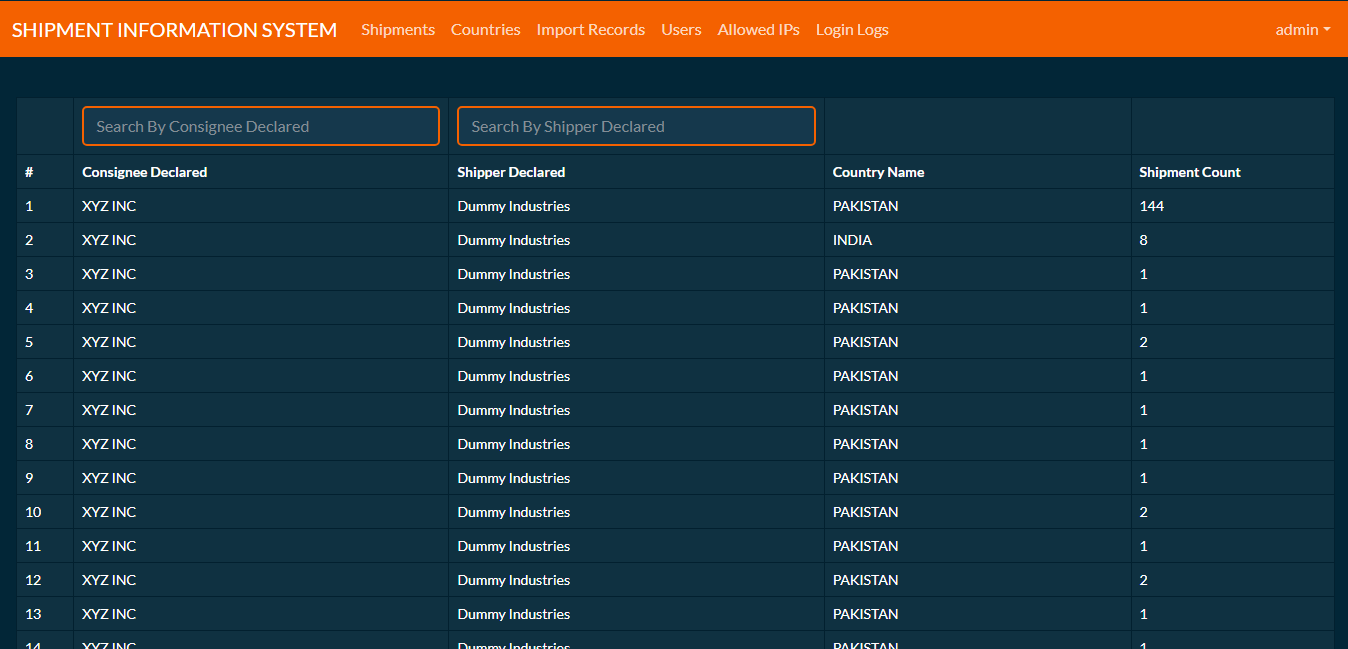
Task: Click PAKISTAN in row 13
Action: point(865,614)
